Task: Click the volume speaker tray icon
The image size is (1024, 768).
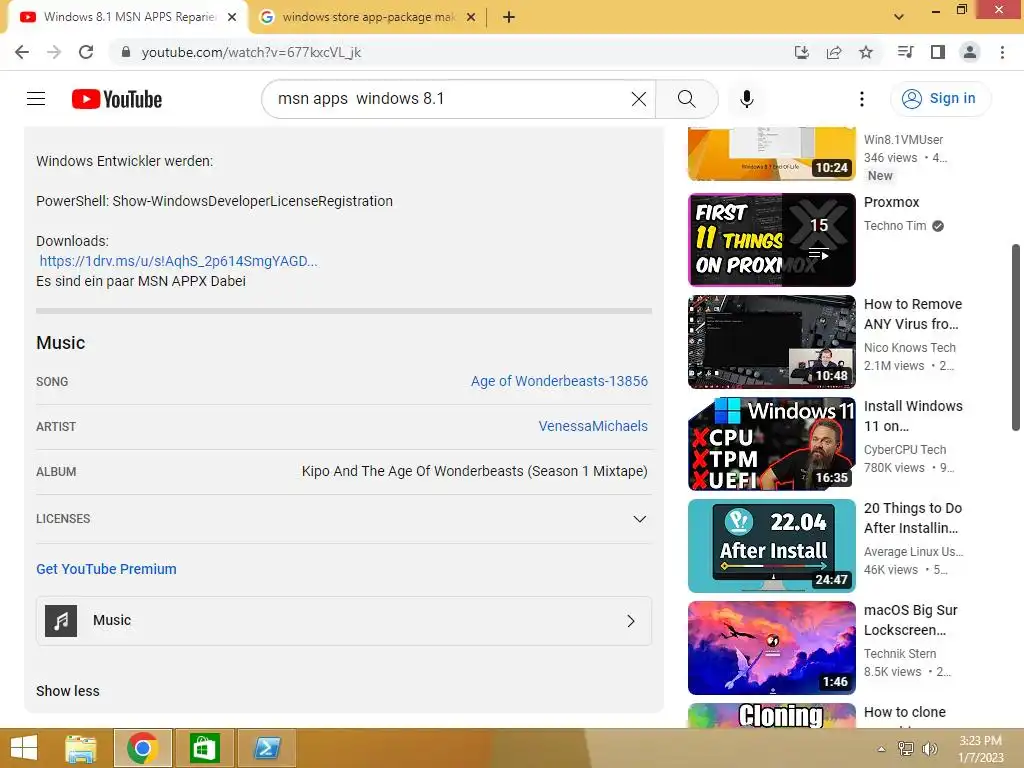Action: tap(929, 749)
